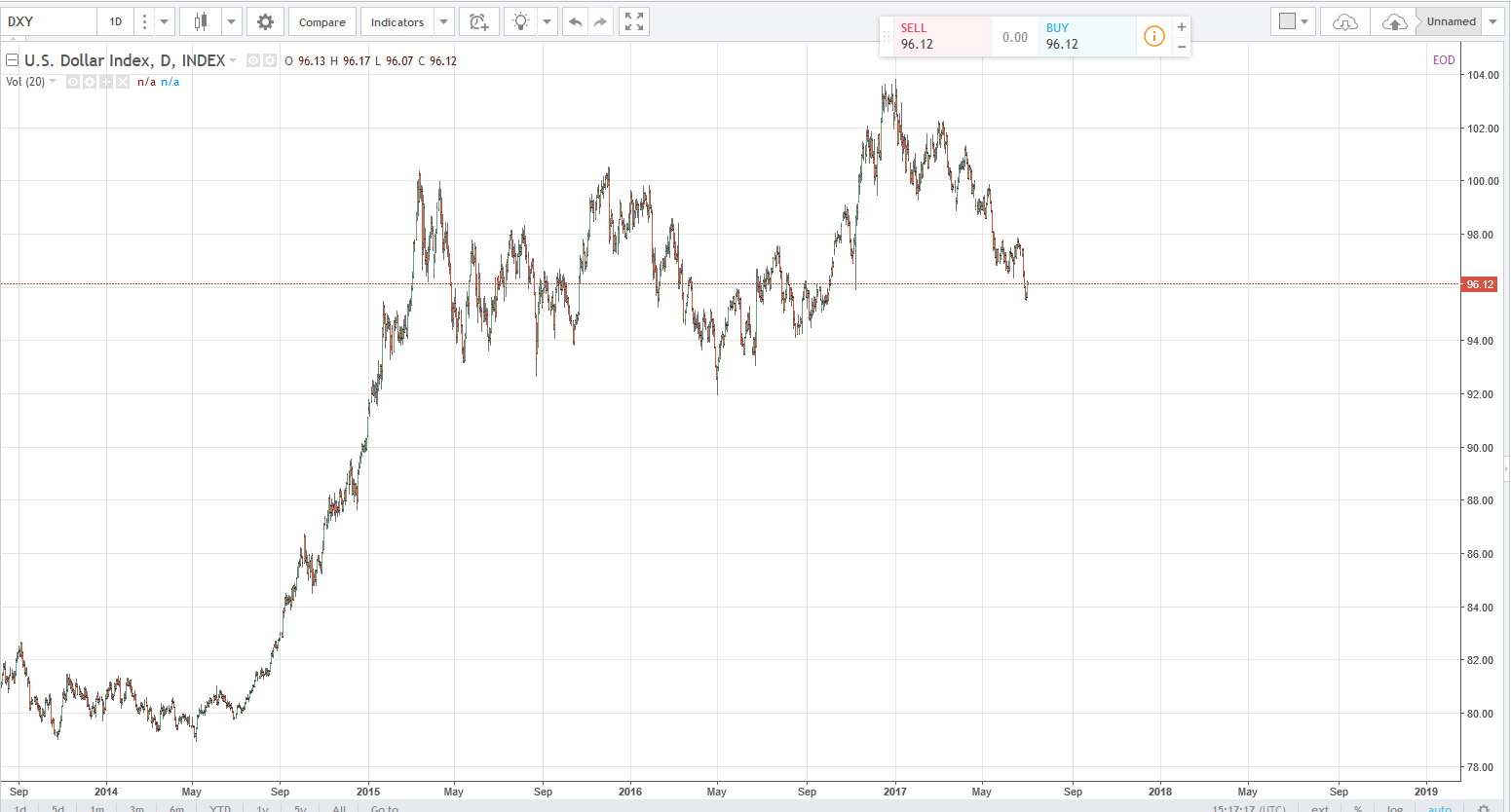Image resolution: width=1511 pixels, height=812 pixels.
Task: Undo the last chart action
Action: coord(576,21)
